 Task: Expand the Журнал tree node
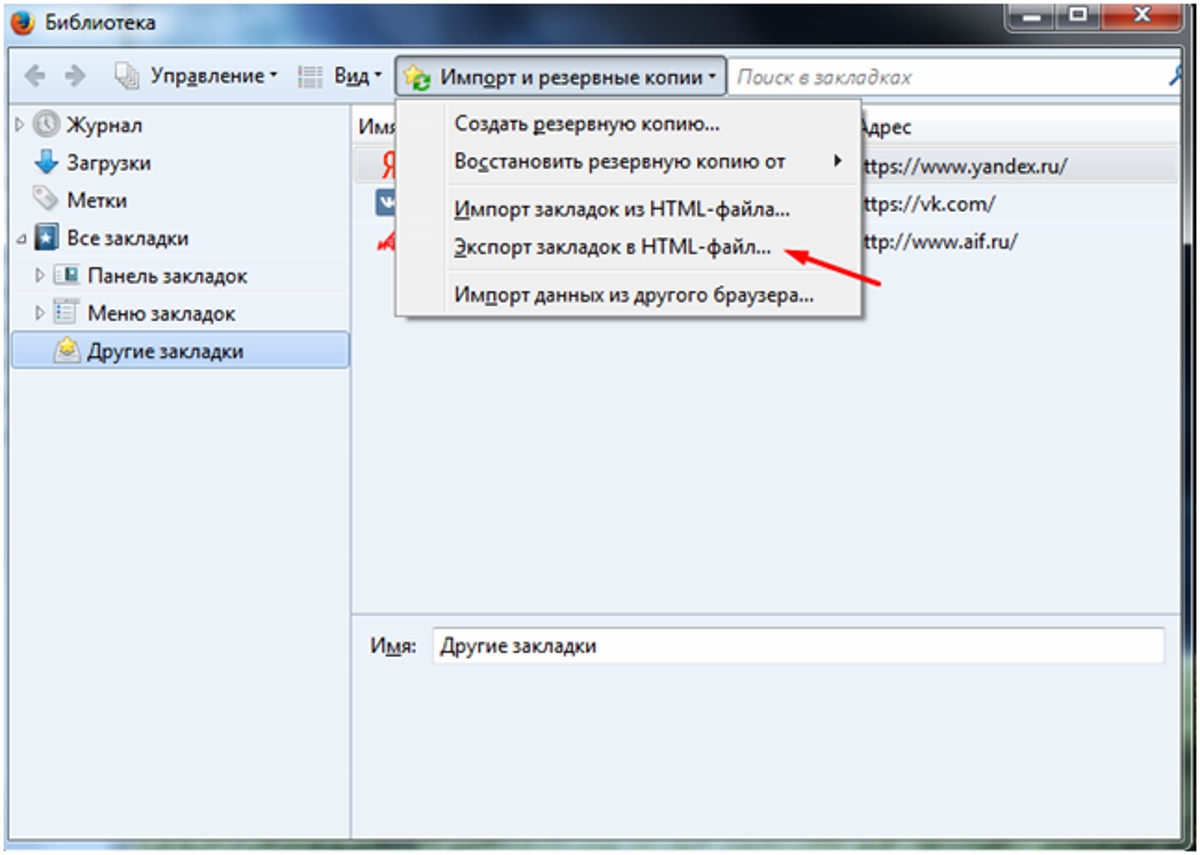[19, 125]
